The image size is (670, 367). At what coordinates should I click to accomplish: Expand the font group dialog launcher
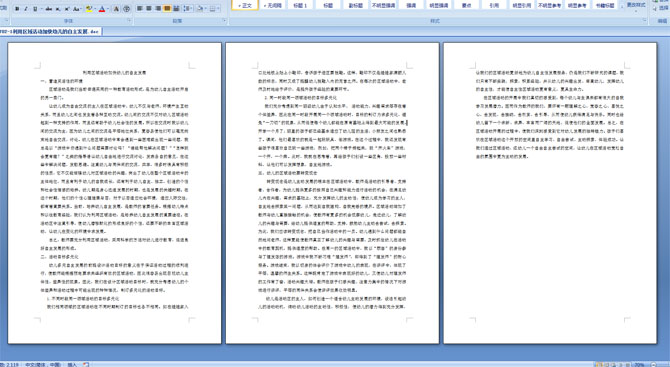(x=129, y=20)
